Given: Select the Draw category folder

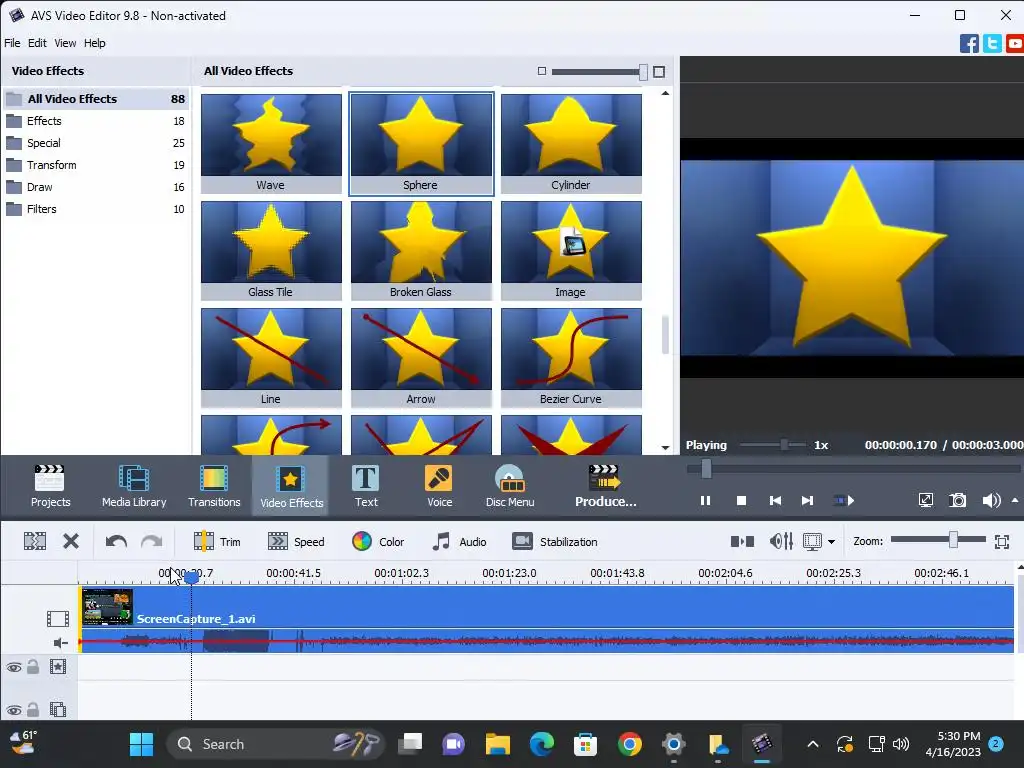Looking at the screenshot, I should [96, 187].
